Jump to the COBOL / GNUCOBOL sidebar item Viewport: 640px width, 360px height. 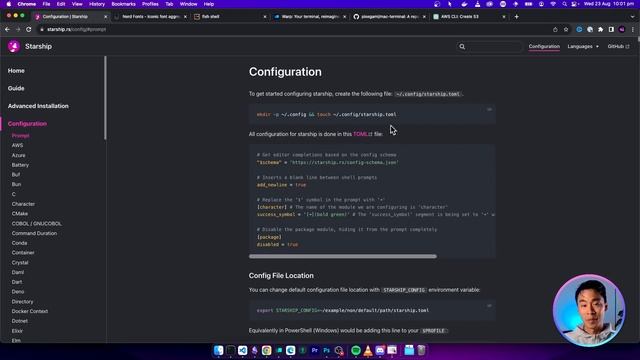coord(37,224)
